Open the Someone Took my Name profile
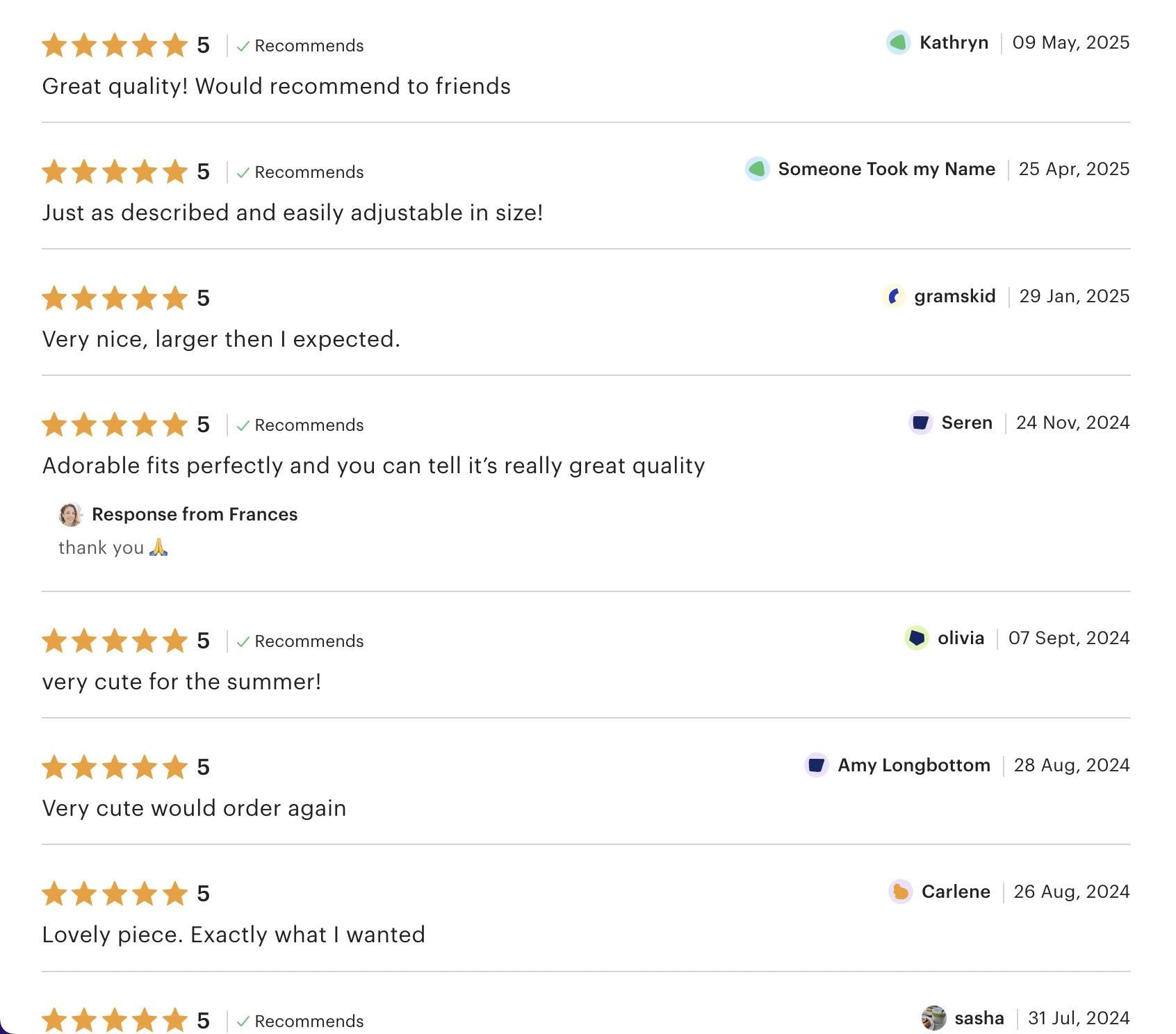1176x1034 pixels. click(886, 169)
